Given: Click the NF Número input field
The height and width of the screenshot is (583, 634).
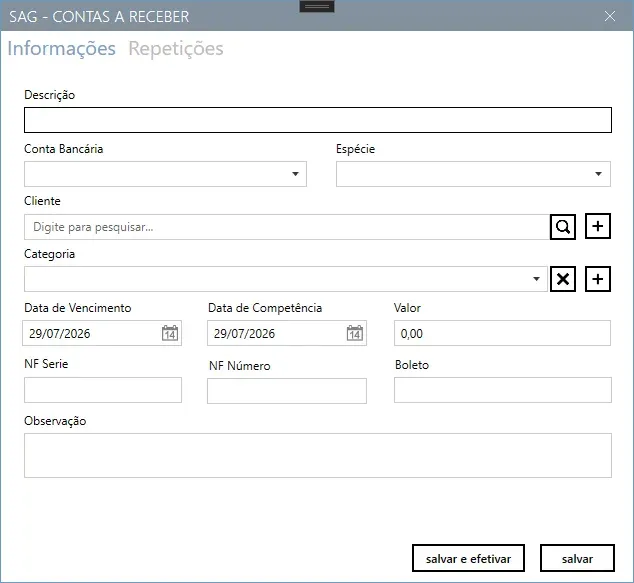Looking at the screenshot, I should [287, 391].
